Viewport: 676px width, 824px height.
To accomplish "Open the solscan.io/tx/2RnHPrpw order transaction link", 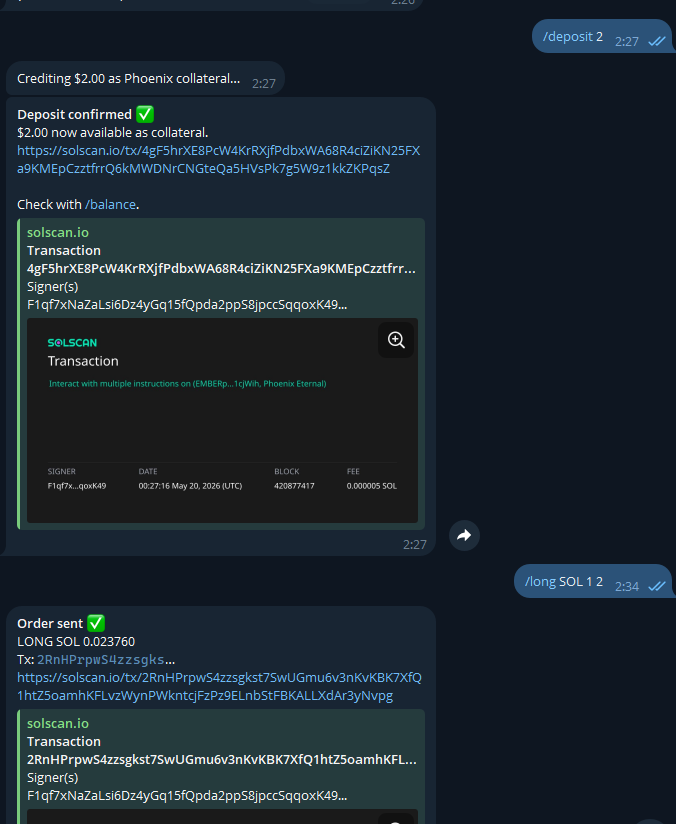I will click(219, 686).
